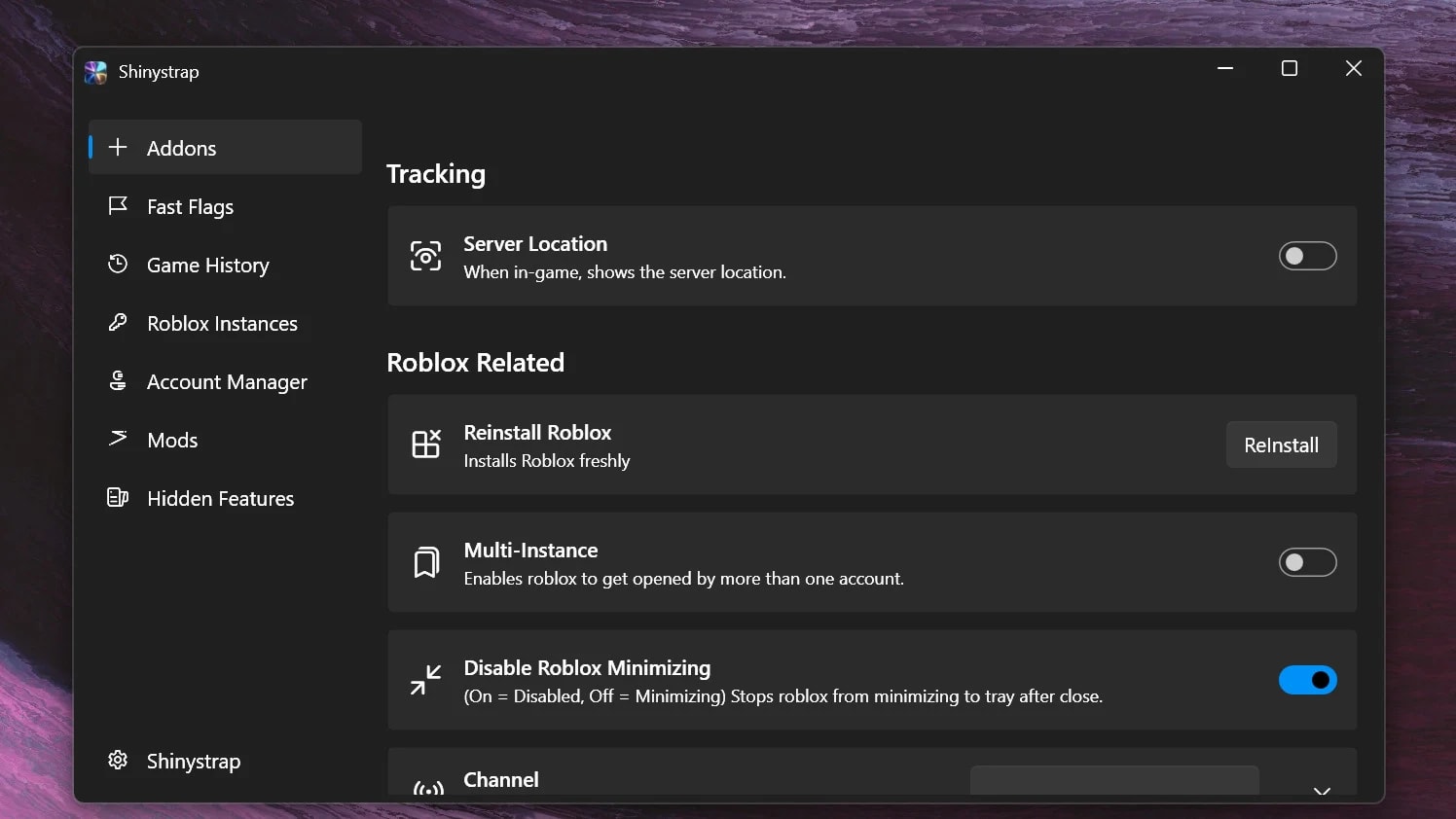Viewport: 1456px width, 819px height.
Task: Open the Account Manager page
Action: tap(225, 381)
